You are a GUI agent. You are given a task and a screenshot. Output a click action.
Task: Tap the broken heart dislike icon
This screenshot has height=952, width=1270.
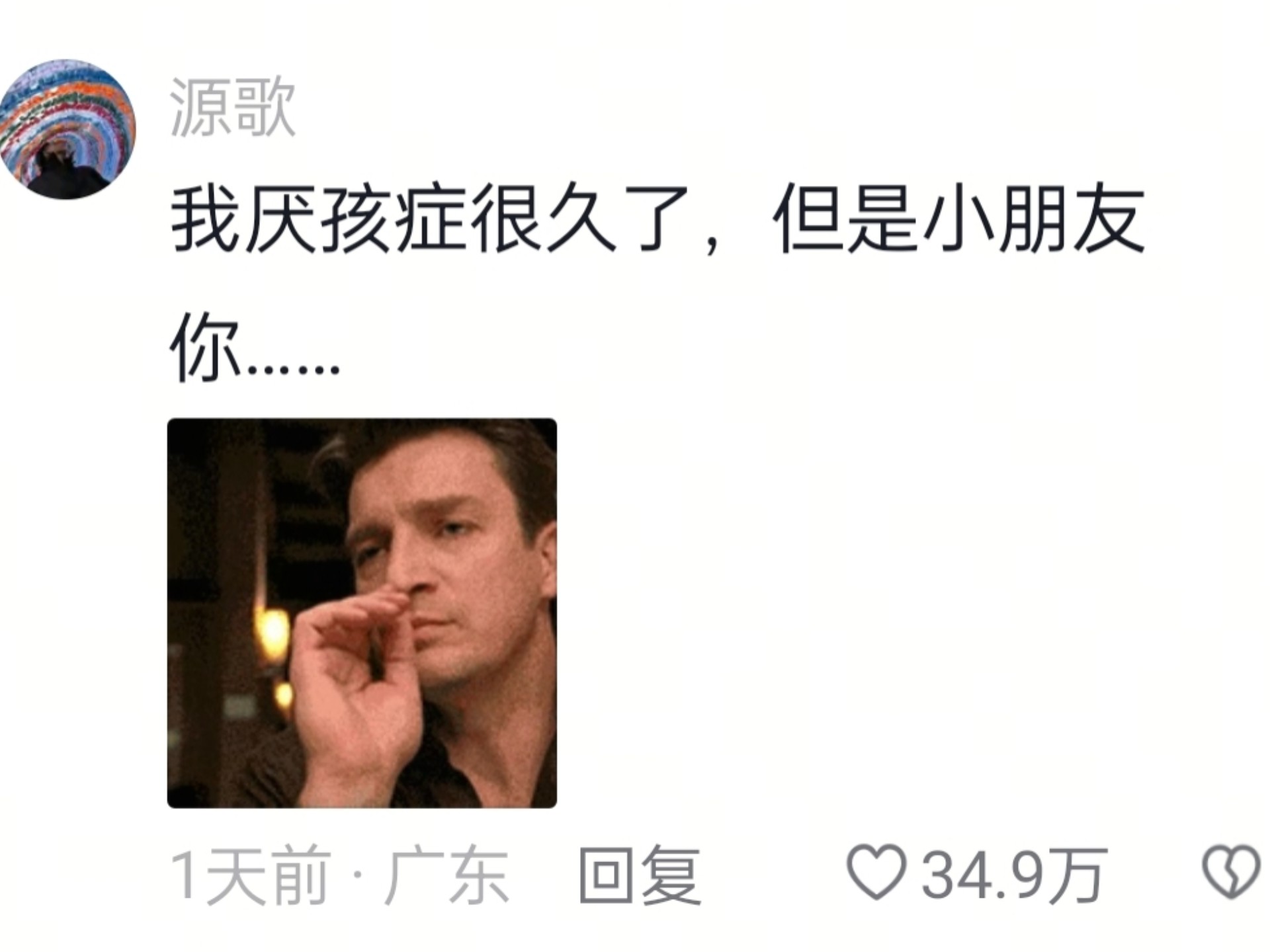point(1231,873)
